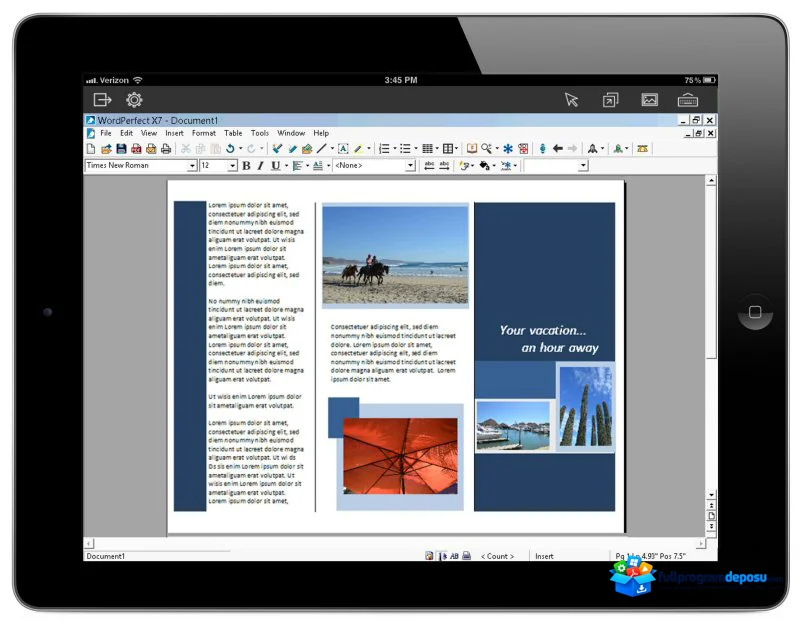The image size is (800, 621).
Task: Save the document with the floppy disk icon
Action: [121, 148]
